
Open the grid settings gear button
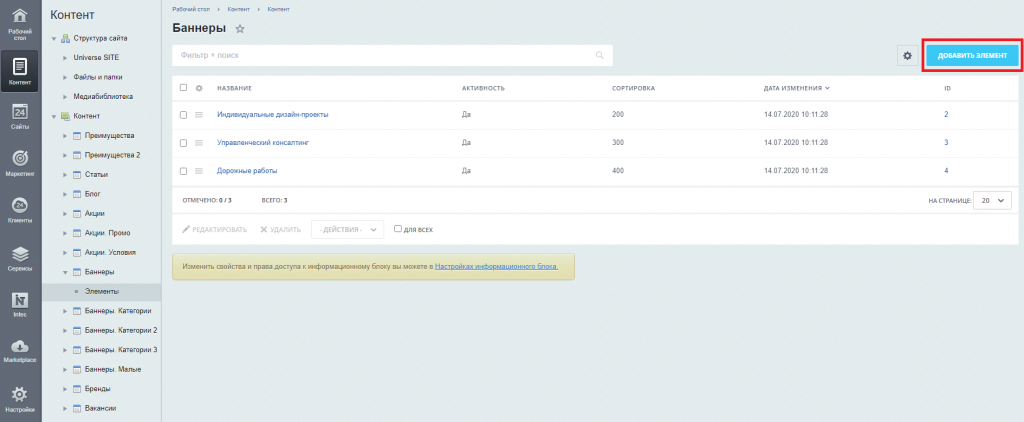pyautogui.click(x=907, y=56)
